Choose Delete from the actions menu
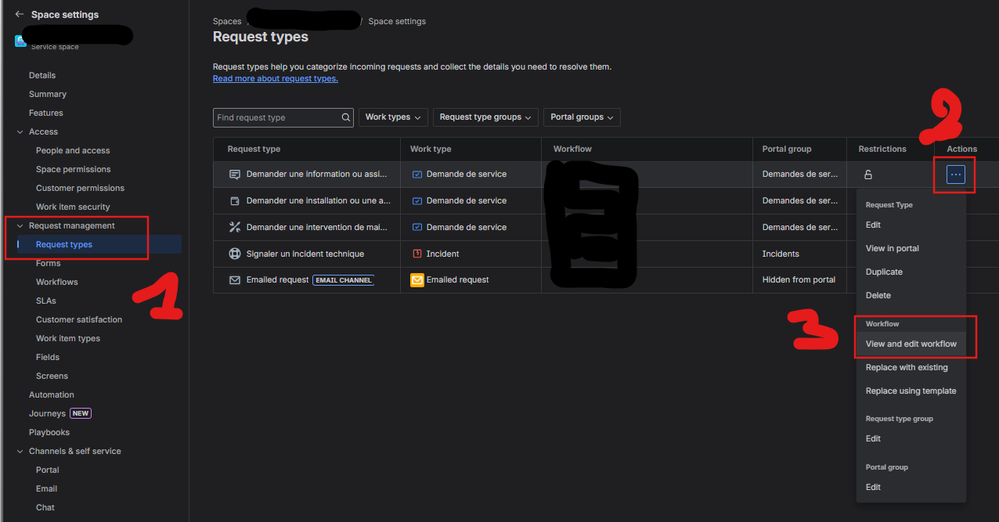The image size is (999, 522). (878, 296)
